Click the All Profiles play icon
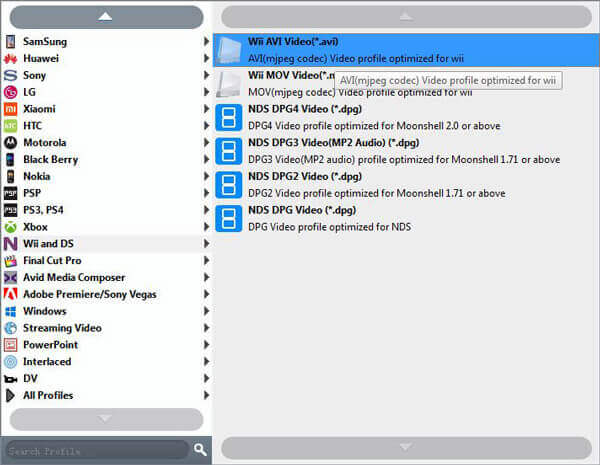This screenshot has height=465, width=600. pyautogui.click(x=10, y=395)
